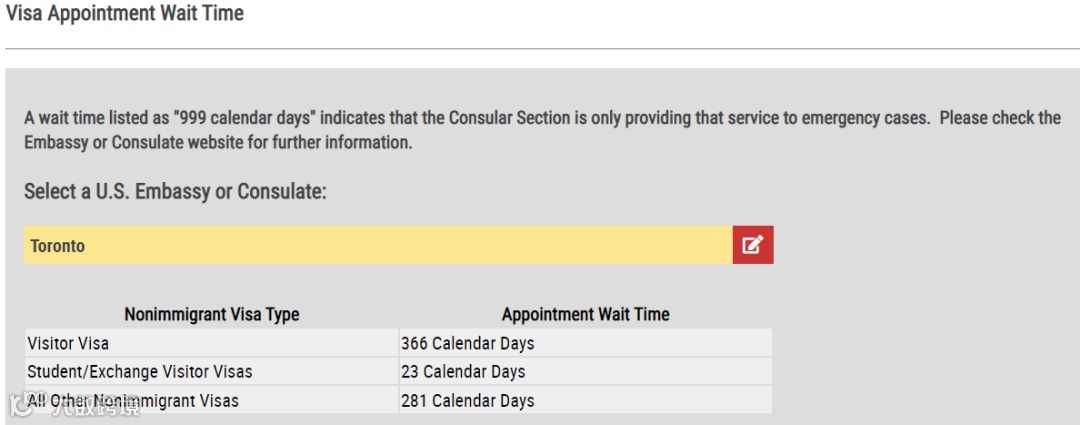
Task: Click the horizontal divider below the title
Action: pyautogui.click(x=540, y=48)
